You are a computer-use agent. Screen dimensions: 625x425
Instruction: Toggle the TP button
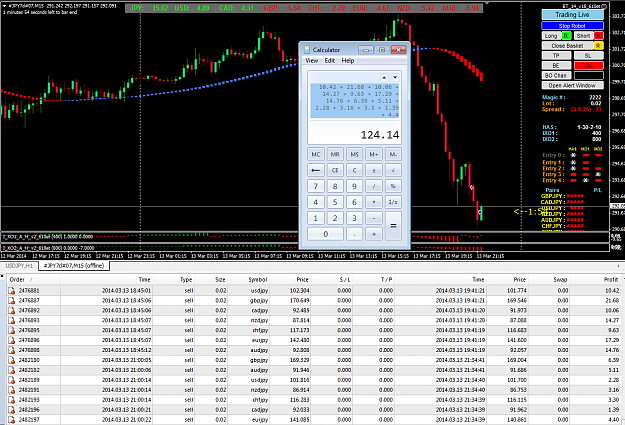pos(556,56)
